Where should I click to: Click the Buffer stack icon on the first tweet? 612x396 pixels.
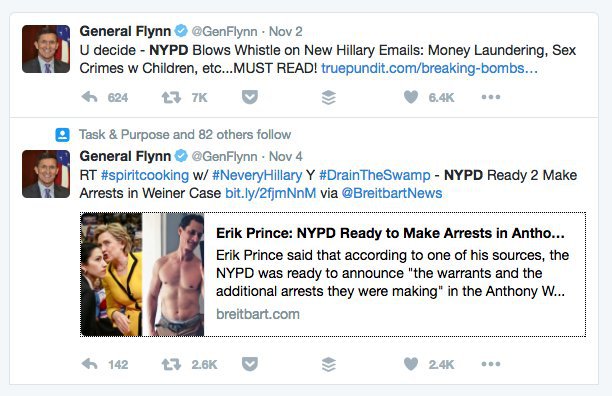329,97
